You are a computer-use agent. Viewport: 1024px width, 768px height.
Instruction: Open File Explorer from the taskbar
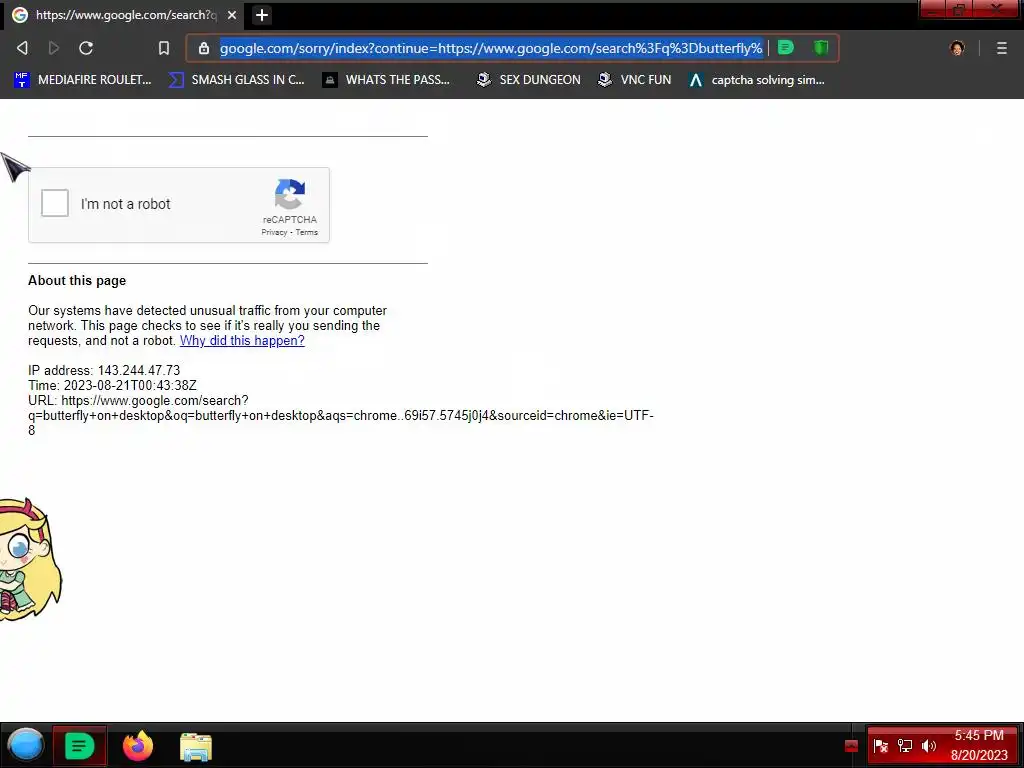(196, 746)
